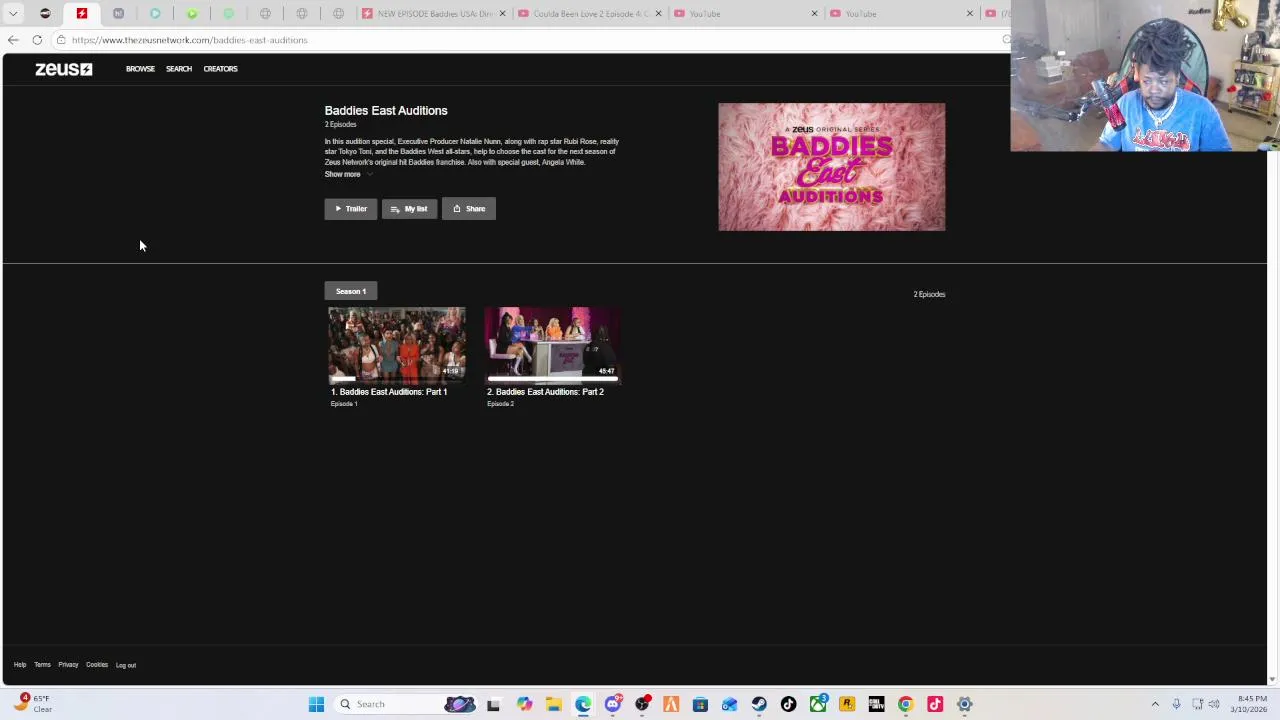
Task: Go back in browser
Action: coord(13,40)
